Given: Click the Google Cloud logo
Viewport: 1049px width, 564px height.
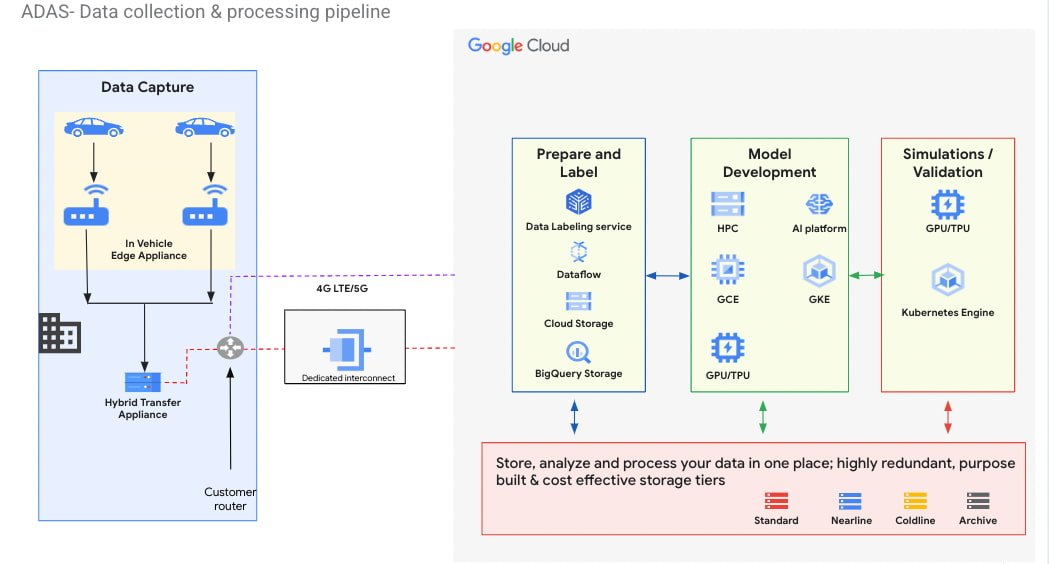Looking at the screenshot, I should tap(518, 45).
